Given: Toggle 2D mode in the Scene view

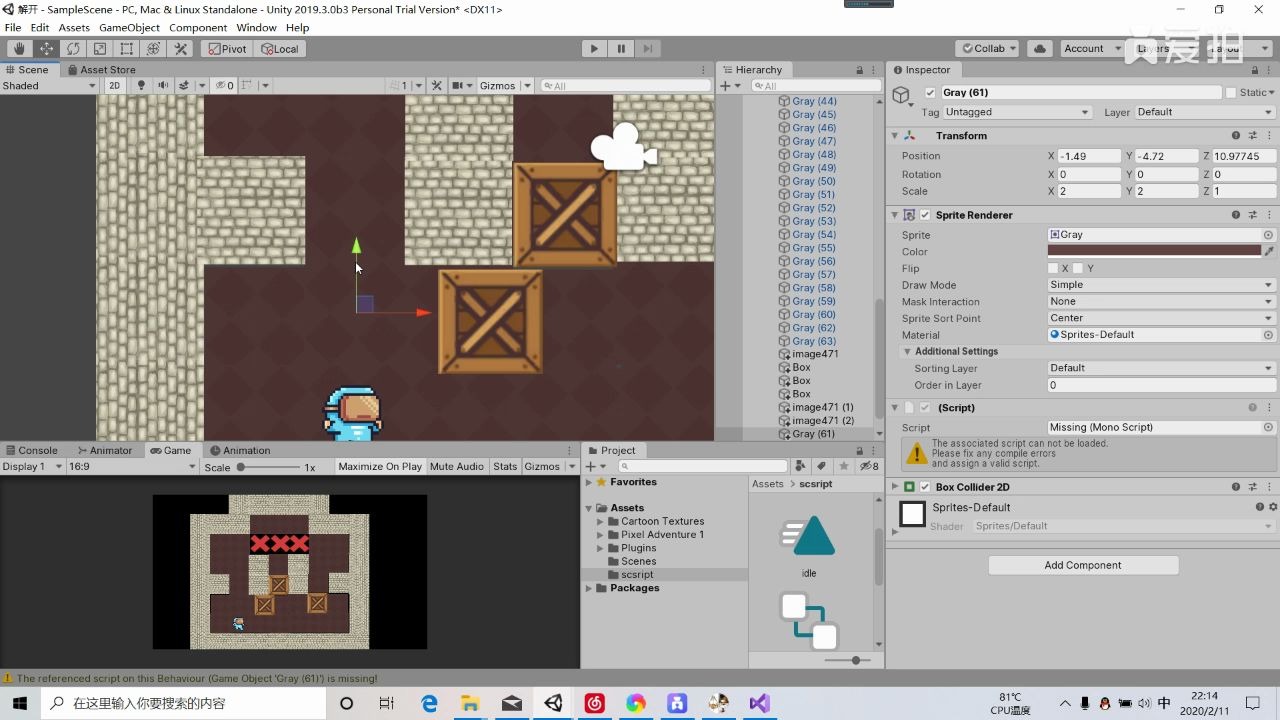Looking at the screenshot, I should pos(115,86).
